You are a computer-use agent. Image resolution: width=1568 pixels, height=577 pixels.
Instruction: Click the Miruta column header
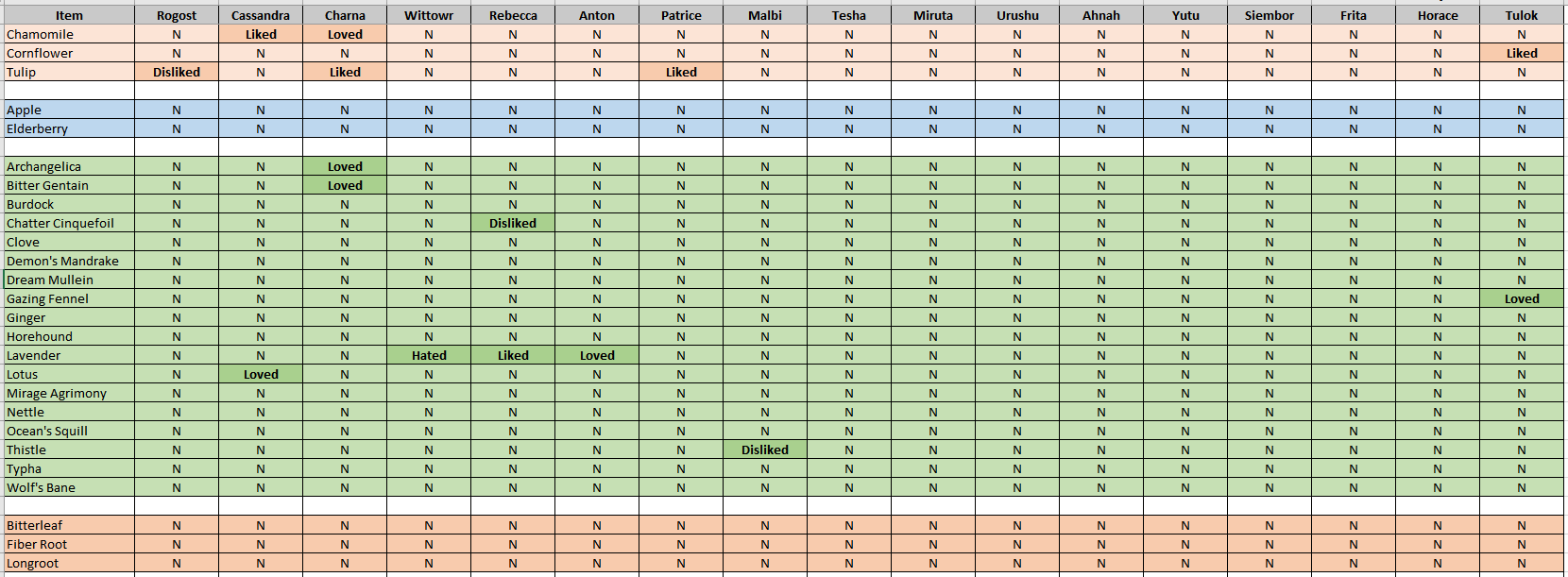click(933, 15)
